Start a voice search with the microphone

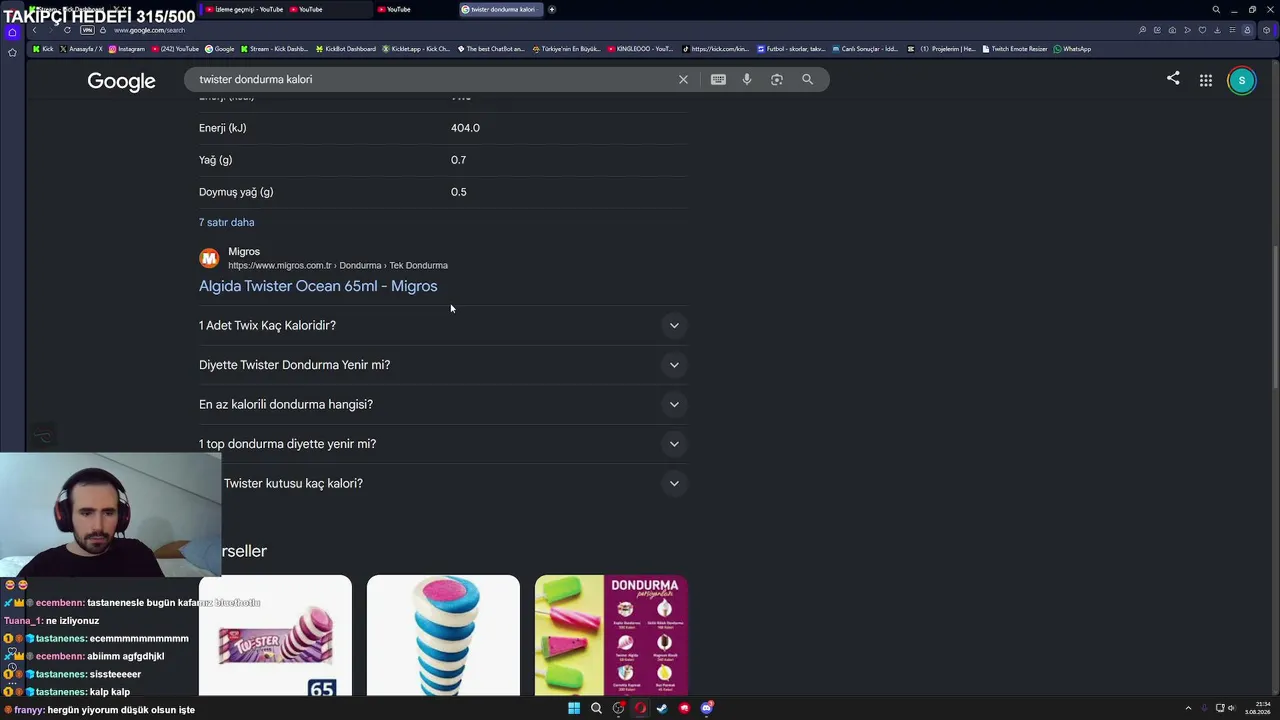point(747,79)
